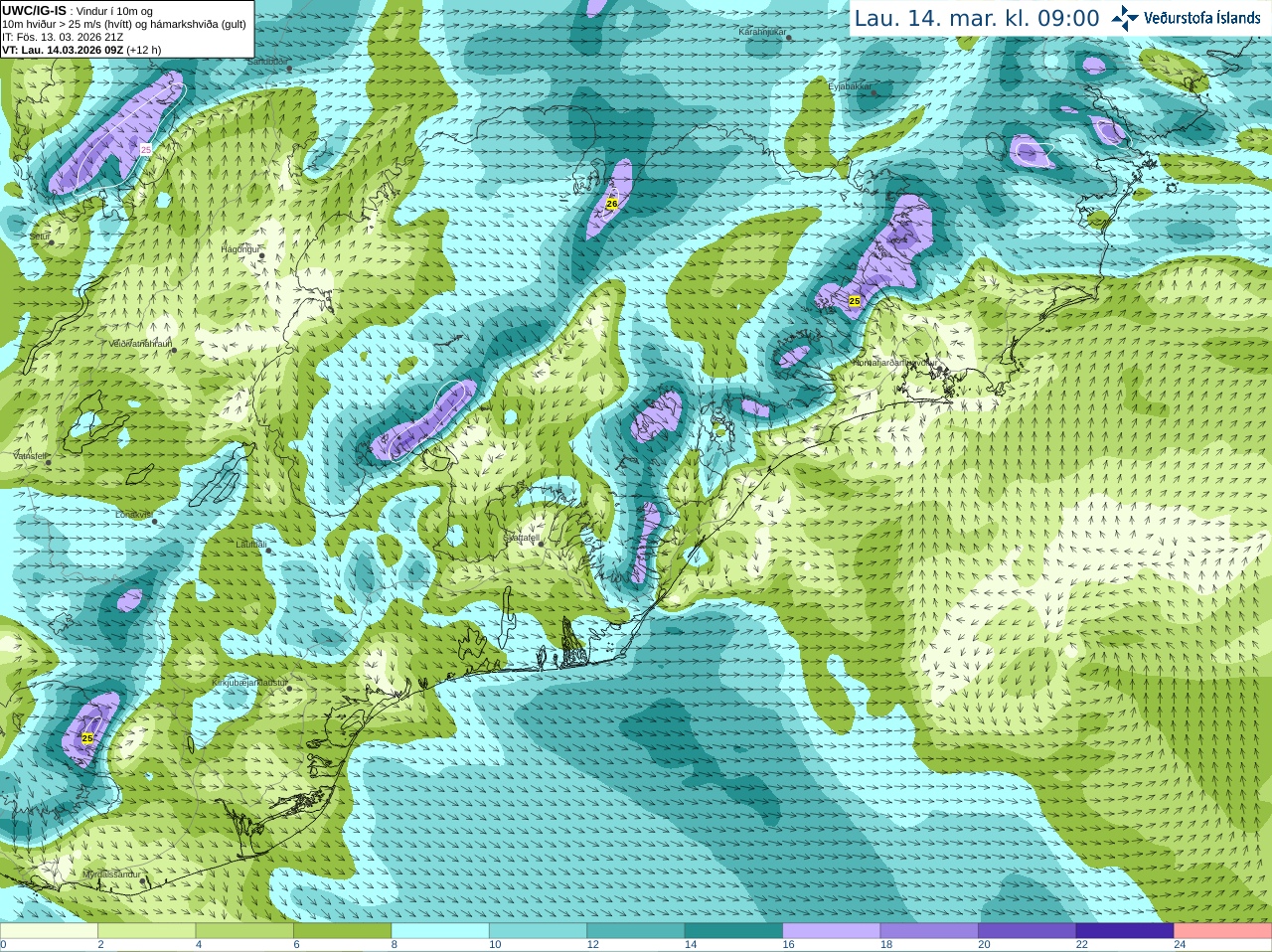Select the 16–18 m/s legend color swatch
This screenshot has height=952, width=1272.
[832, 930]
